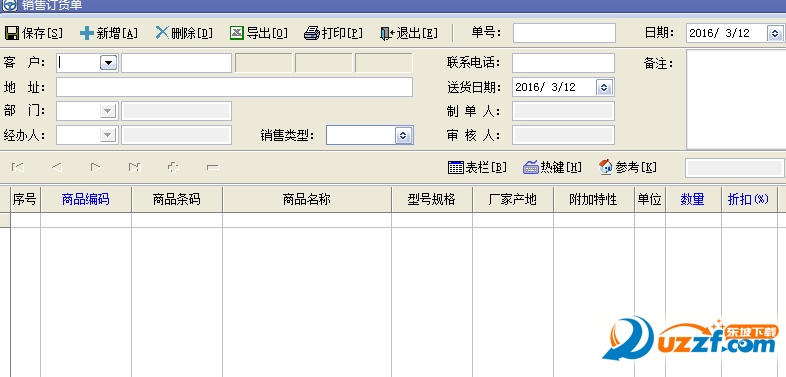
Task: Click 打印[P] print button label
Action: [x=342, y=34]
